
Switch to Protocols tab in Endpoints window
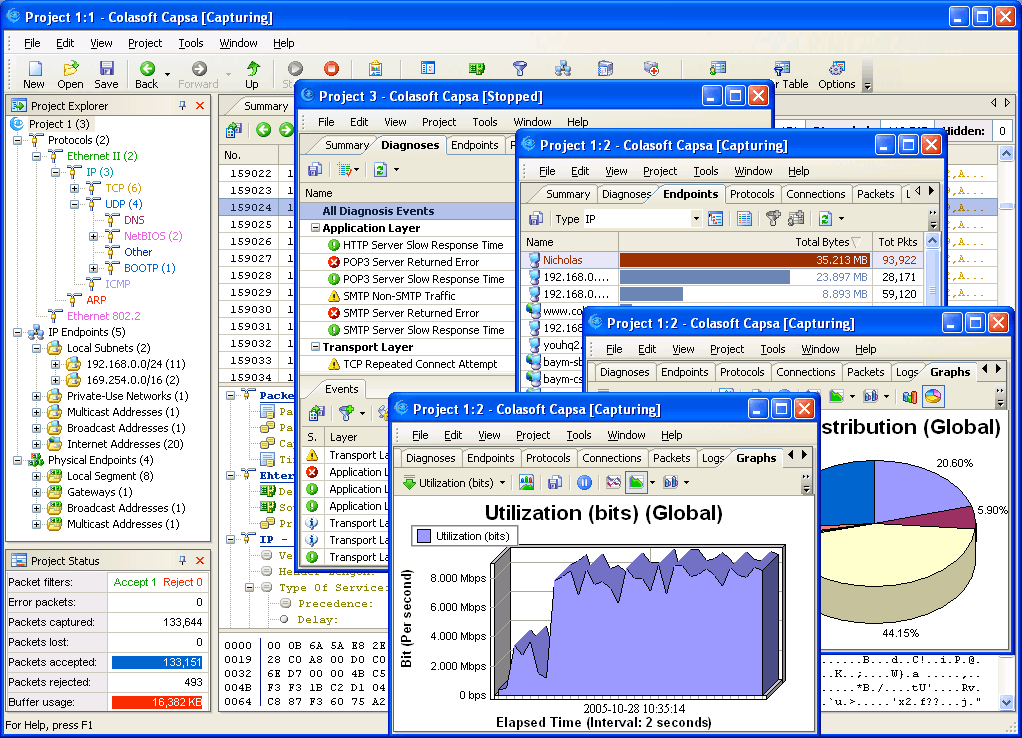point(752,194)
